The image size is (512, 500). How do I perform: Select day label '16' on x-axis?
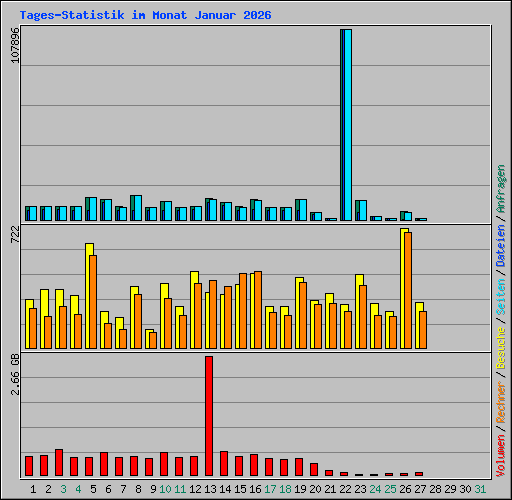click(x=255, y=489)
